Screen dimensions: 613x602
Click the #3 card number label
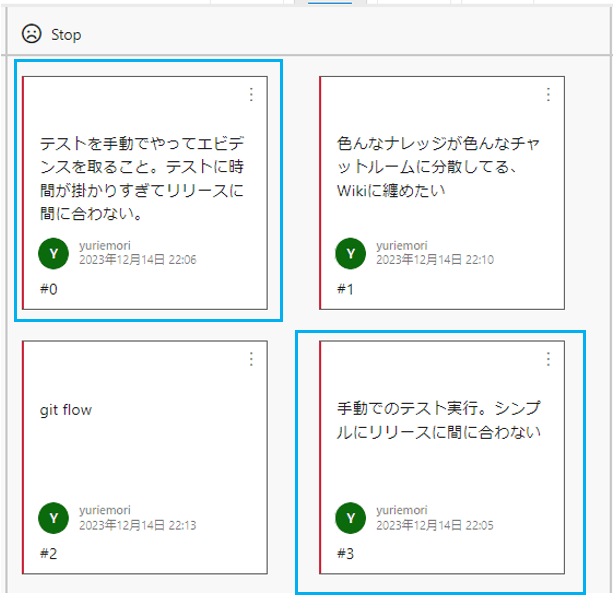[x=345, y=554]
